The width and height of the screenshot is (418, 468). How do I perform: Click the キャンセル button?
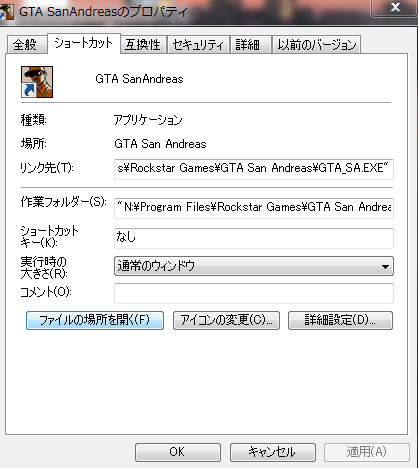273,452
